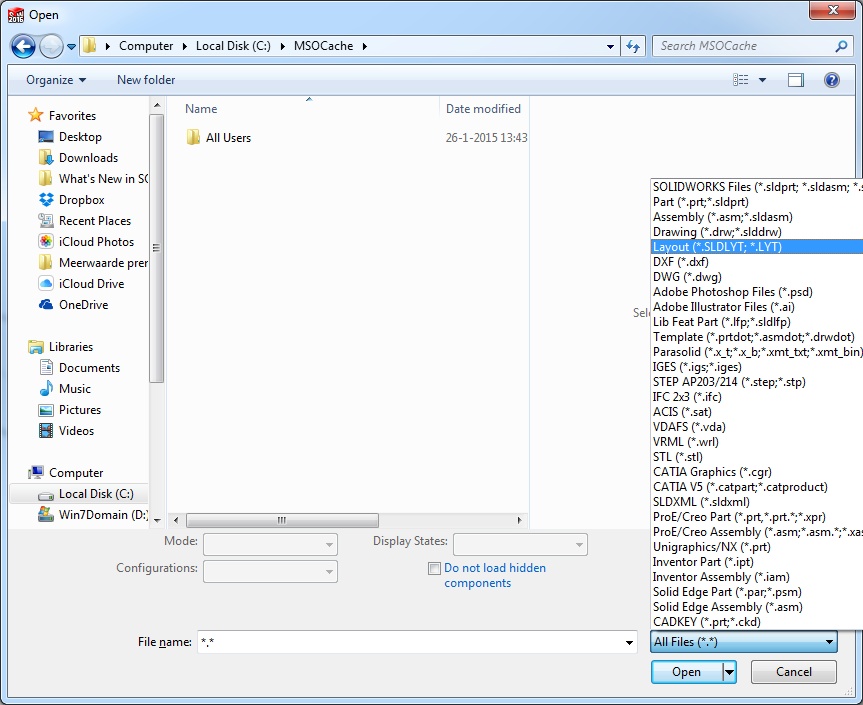
Task: Click the search magnifier icon
Action: 840,46
